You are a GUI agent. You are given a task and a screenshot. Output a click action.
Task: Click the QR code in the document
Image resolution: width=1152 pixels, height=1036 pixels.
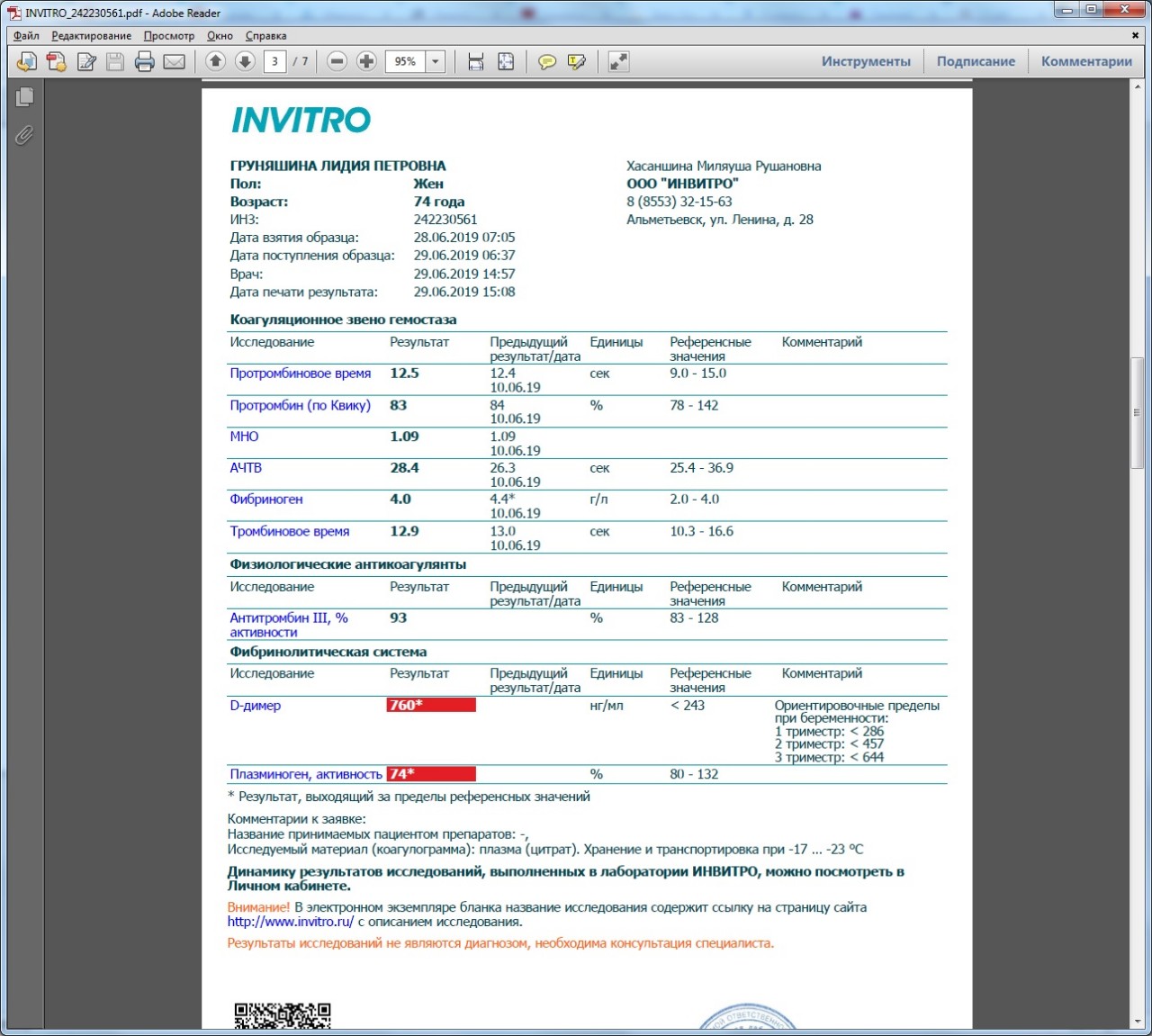[283, 1015]
